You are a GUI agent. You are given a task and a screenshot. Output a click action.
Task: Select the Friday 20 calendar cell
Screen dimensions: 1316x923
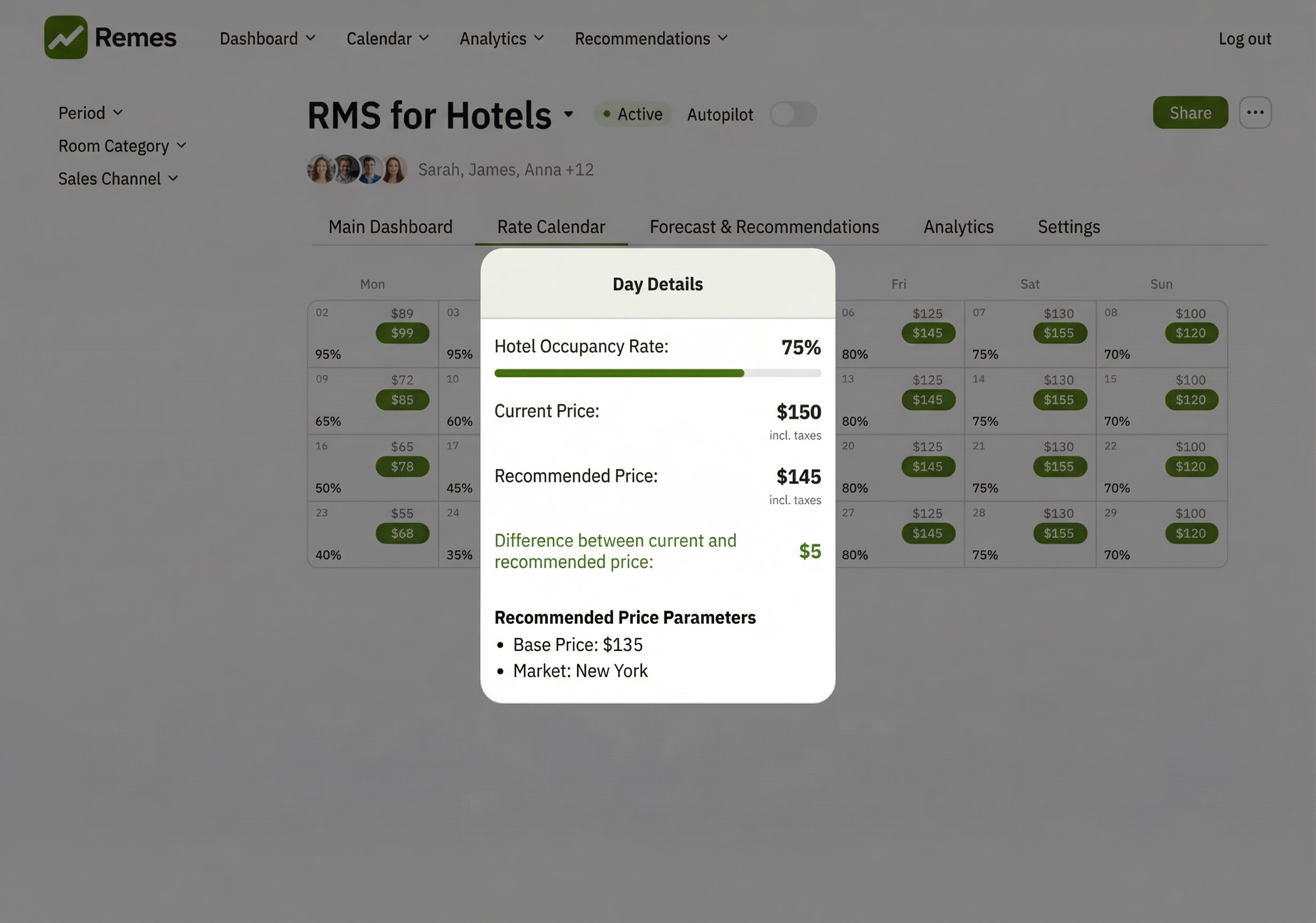[899, 468]
